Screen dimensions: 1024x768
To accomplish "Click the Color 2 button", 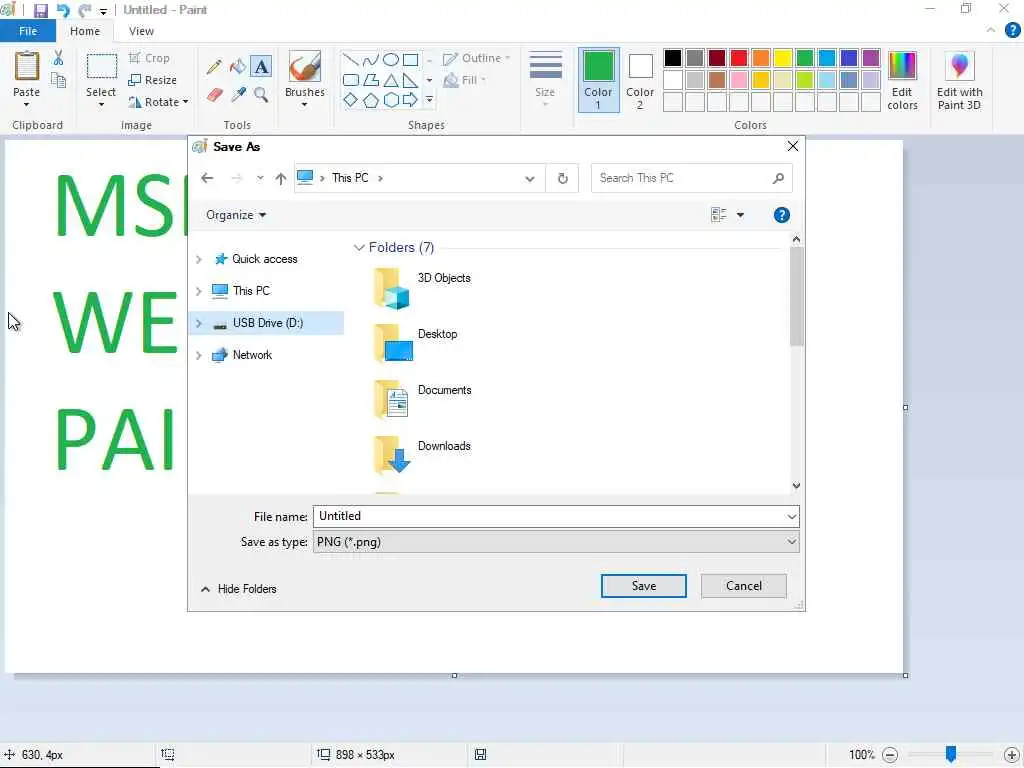I will (x=640, y=80).
